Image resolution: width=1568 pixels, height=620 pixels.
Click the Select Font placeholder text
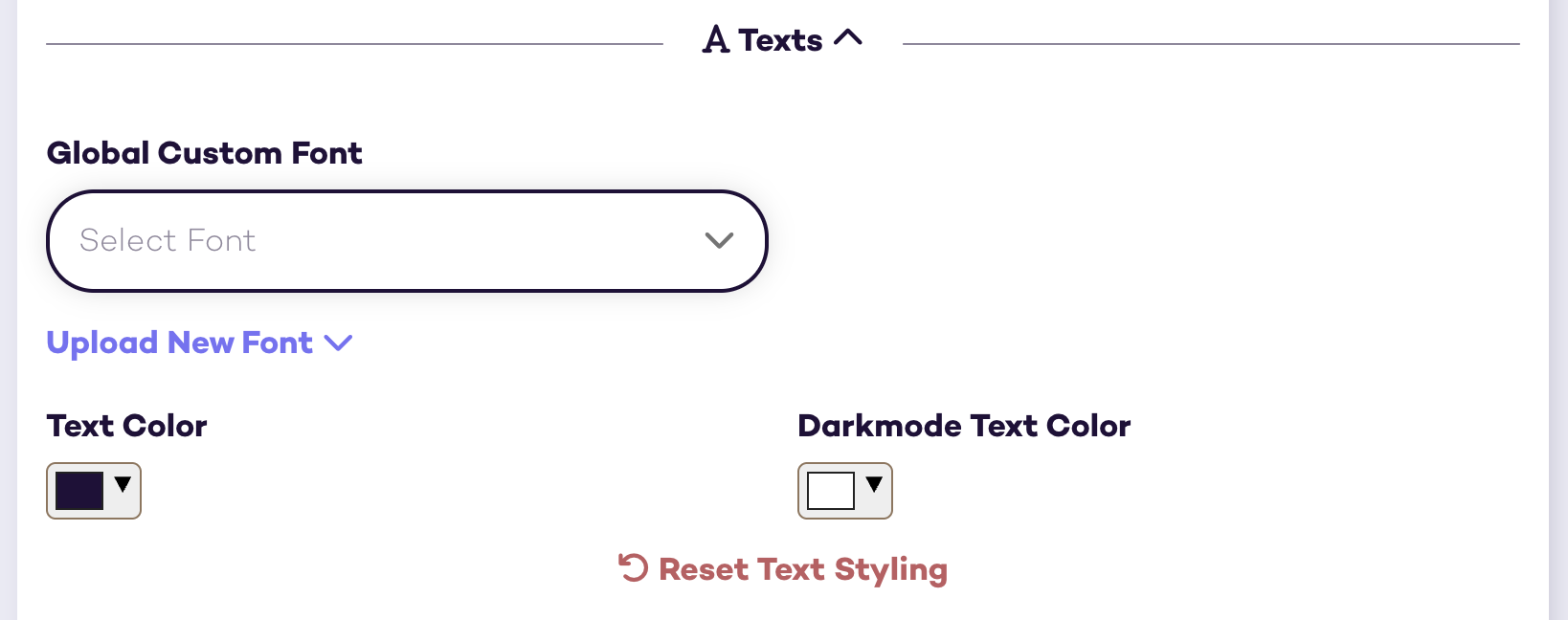[168, 240]
